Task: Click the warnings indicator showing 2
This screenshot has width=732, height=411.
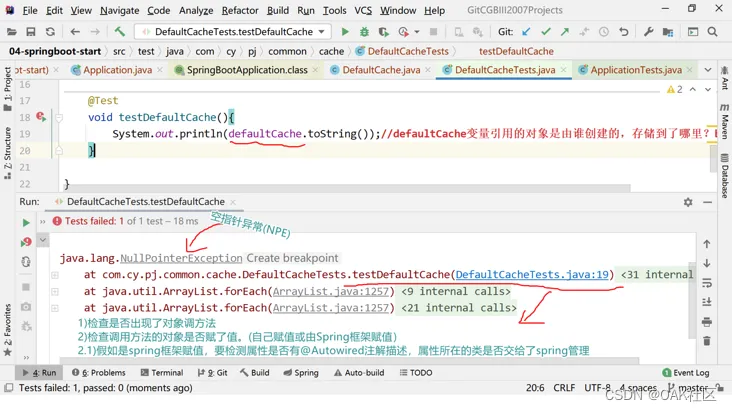Action: [675, 89]
